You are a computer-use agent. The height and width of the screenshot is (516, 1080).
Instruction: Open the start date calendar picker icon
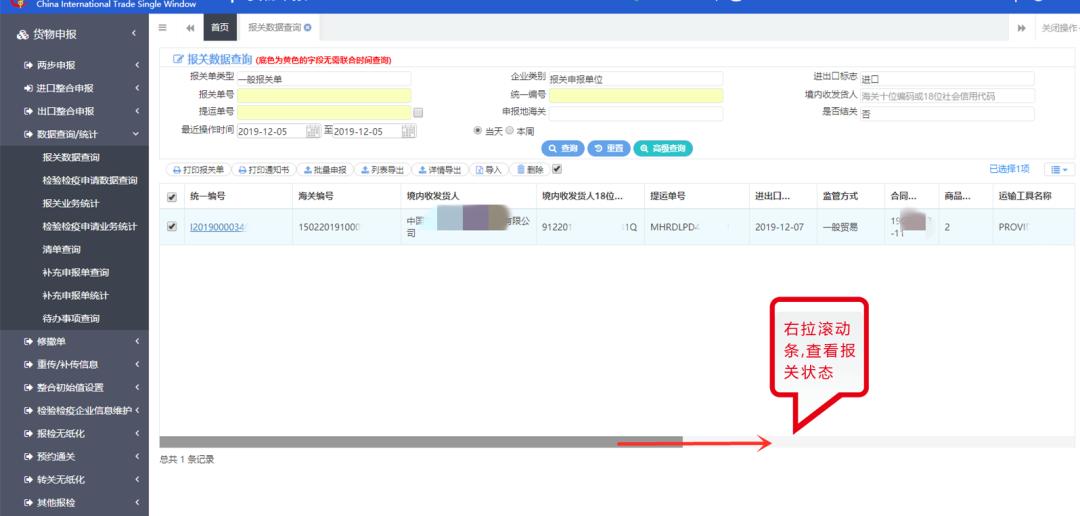point(313,131)
